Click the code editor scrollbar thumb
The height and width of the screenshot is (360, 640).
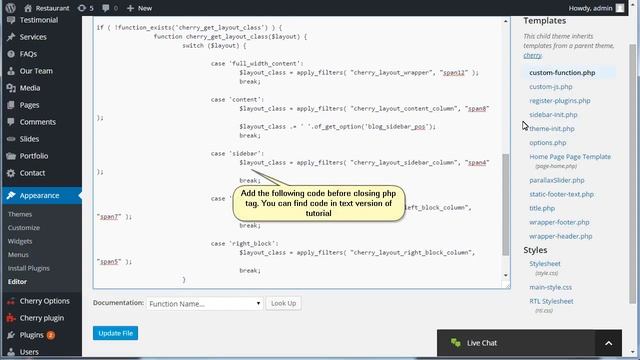(x=506, y=204)
